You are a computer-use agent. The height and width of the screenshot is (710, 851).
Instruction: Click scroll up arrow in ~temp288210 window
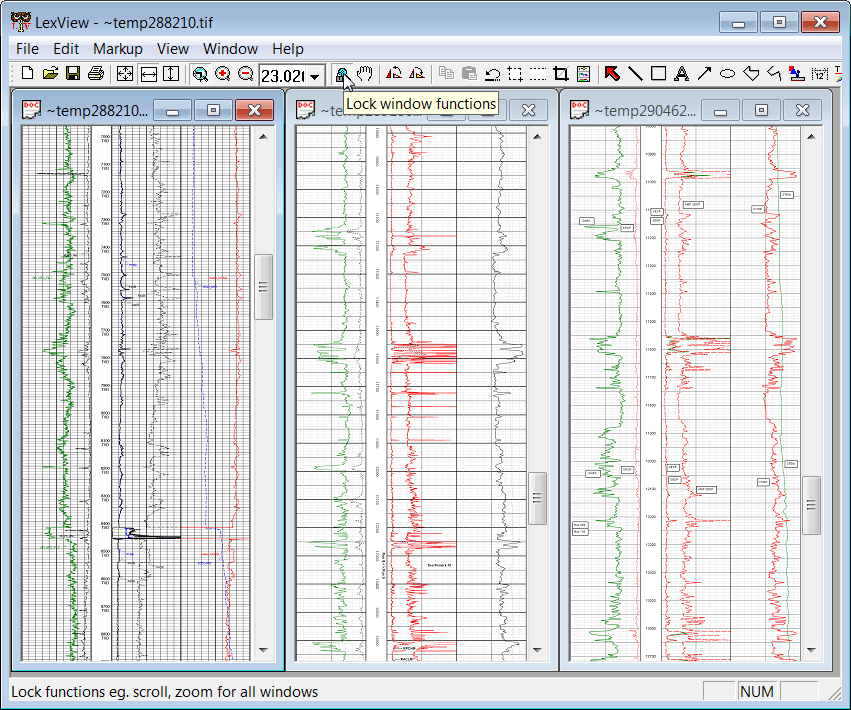[264, 137]
